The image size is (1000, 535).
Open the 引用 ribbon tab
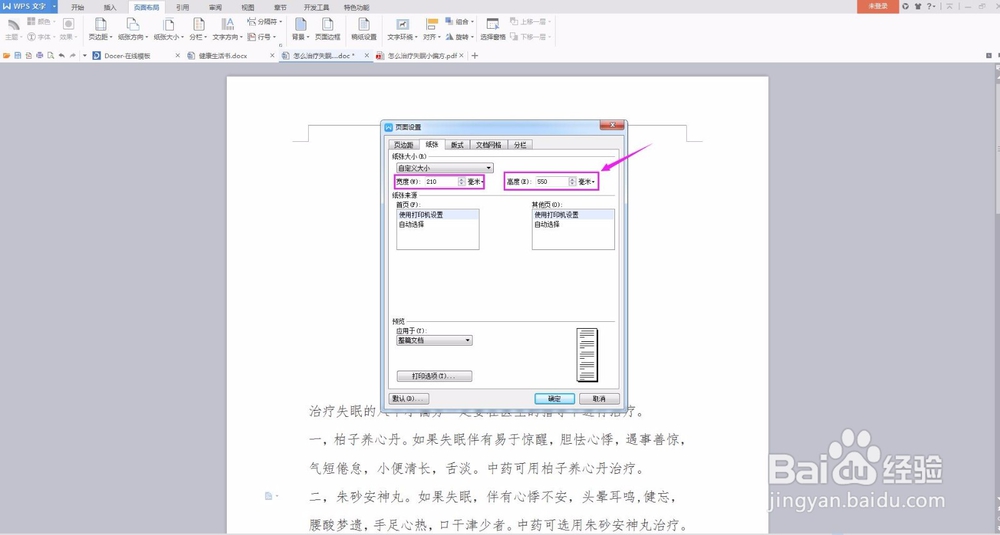click(182, 8)
